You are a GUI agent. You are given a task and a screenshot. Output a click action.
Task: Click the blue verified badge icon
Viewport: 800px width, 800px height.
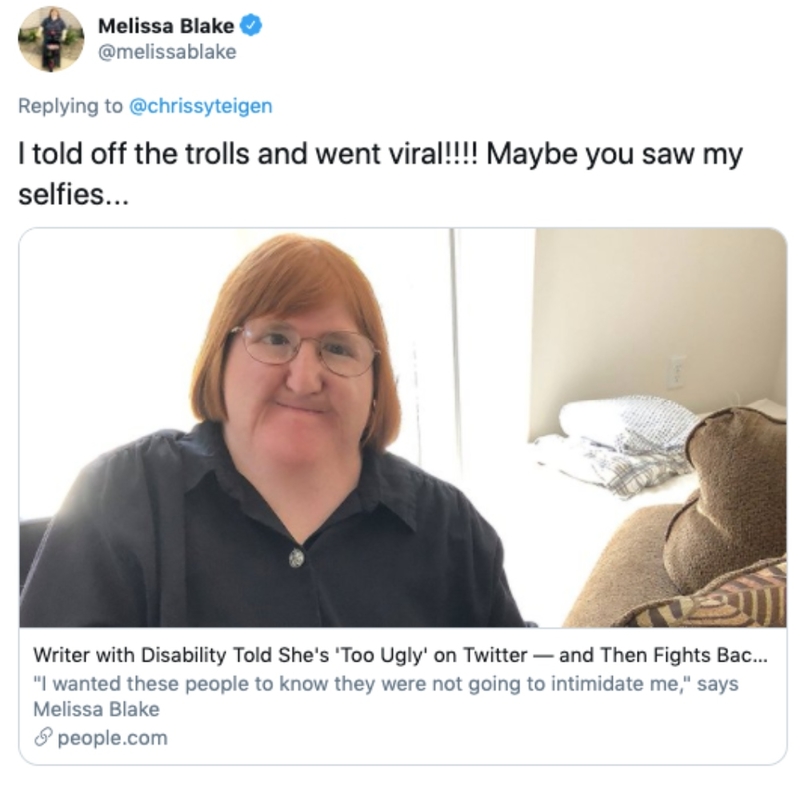pyautogui.click(x=251, y=26)
